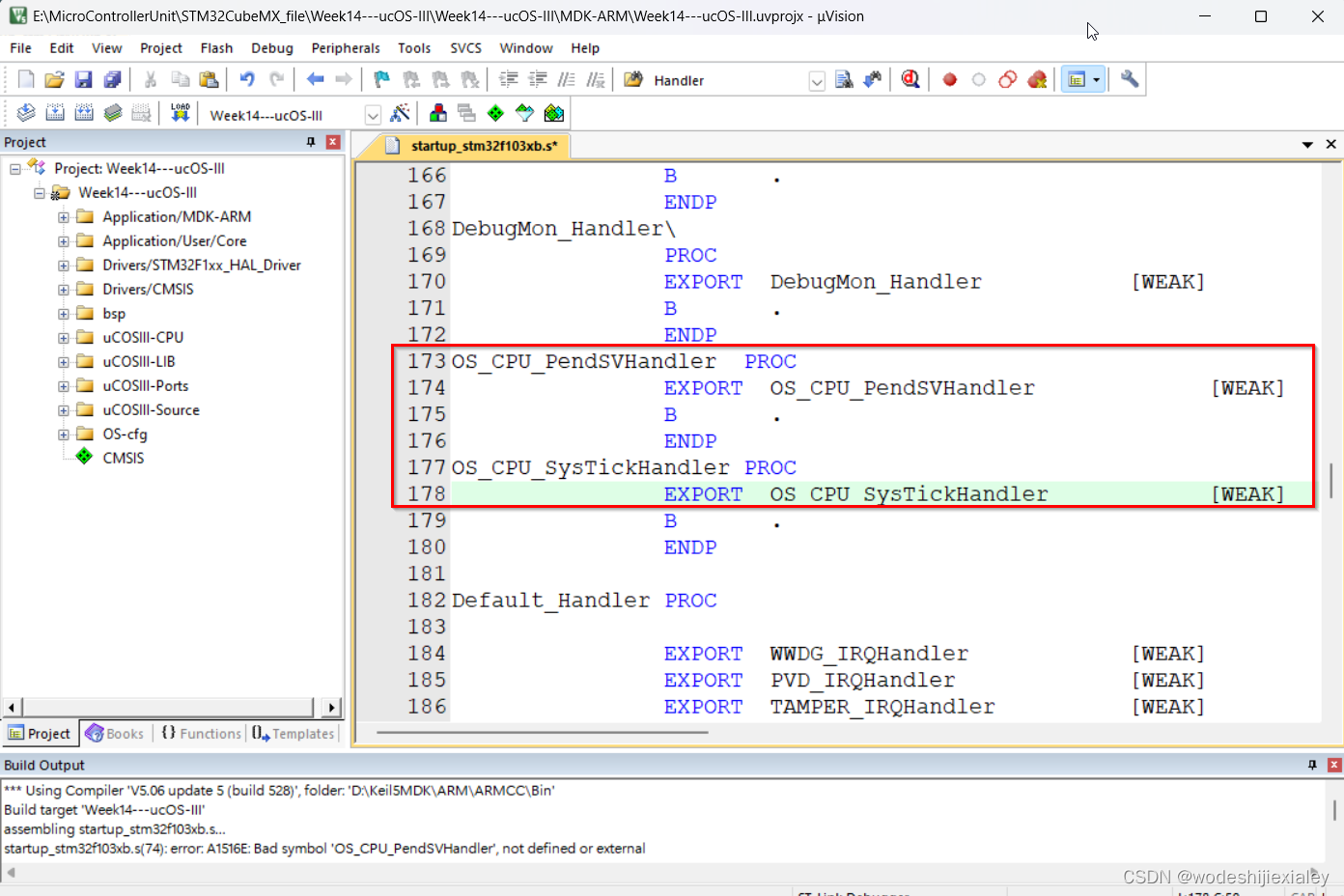Click the Project panel horizontal scrollbar right arrow
Viewport: 1344px width, 896px height.
click(332, 707)
